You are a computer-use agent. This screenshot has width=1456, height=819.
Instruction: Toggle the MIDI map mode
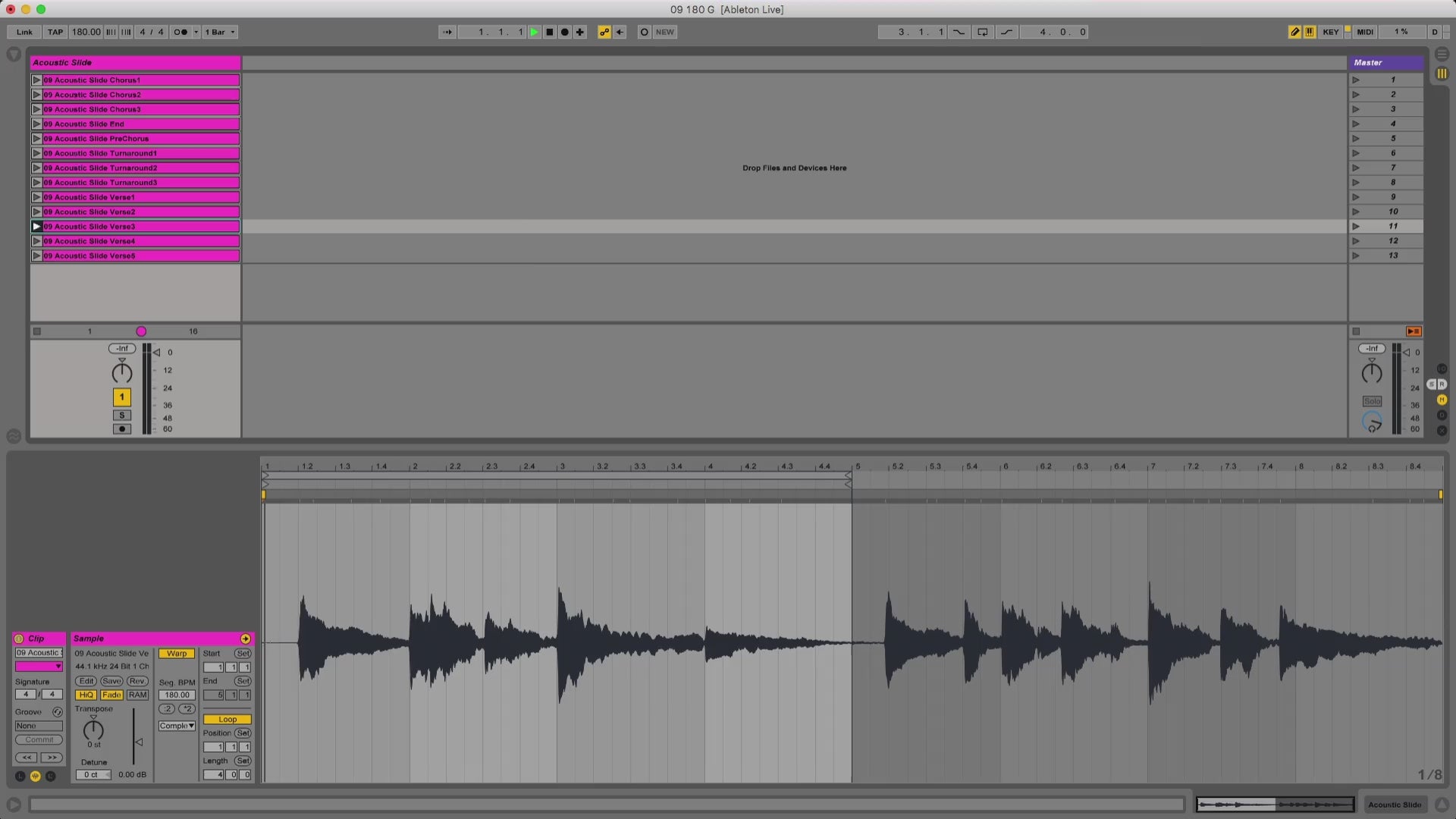tap(1365, 32)
